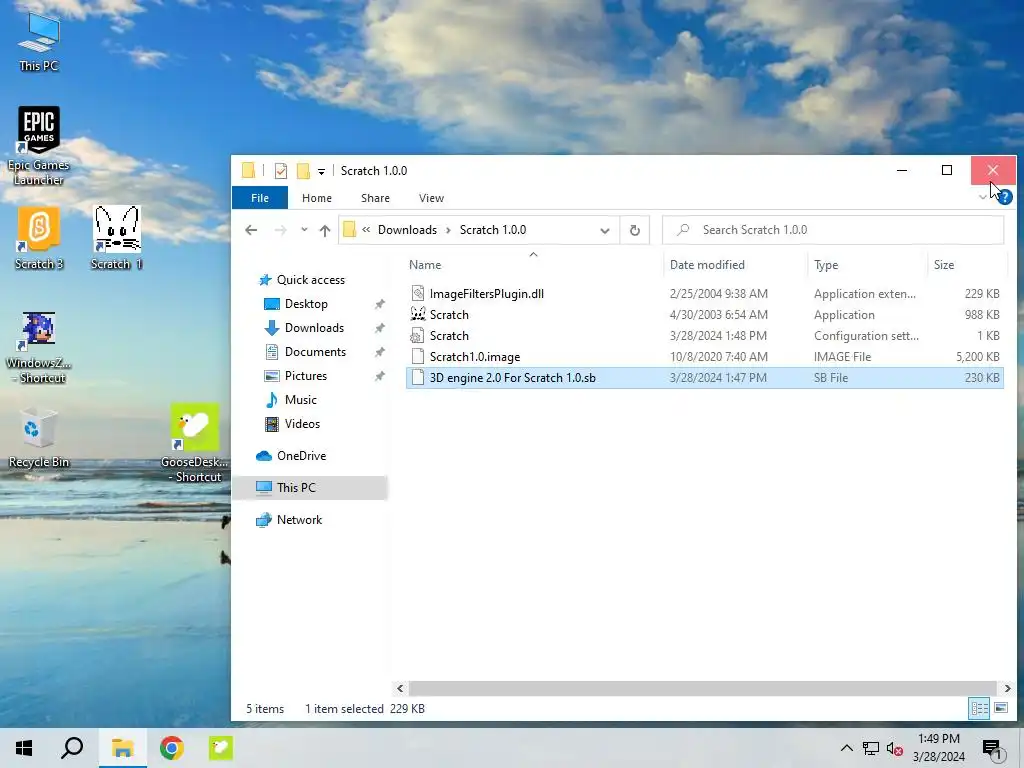Viewport: 1024px width, 768px height.
Task: Refresh the Scratch 1.0.0 folder
Action: [x=635, y=231]
